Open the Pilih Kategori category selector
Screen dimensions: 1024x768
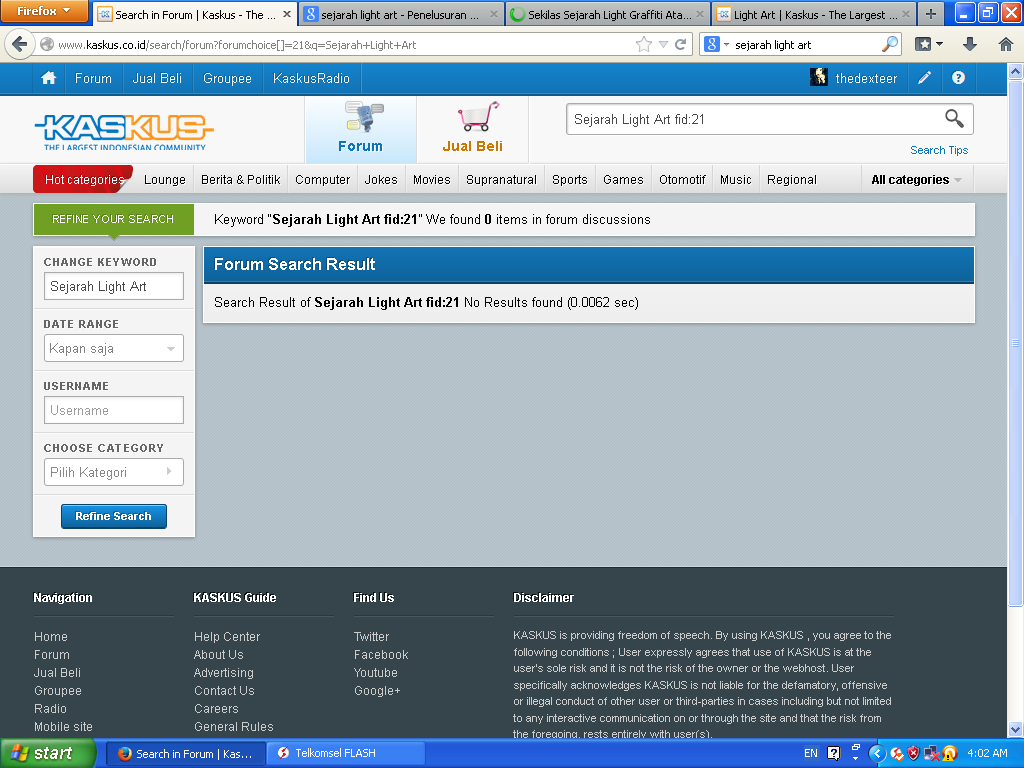(x=114, y=472)
